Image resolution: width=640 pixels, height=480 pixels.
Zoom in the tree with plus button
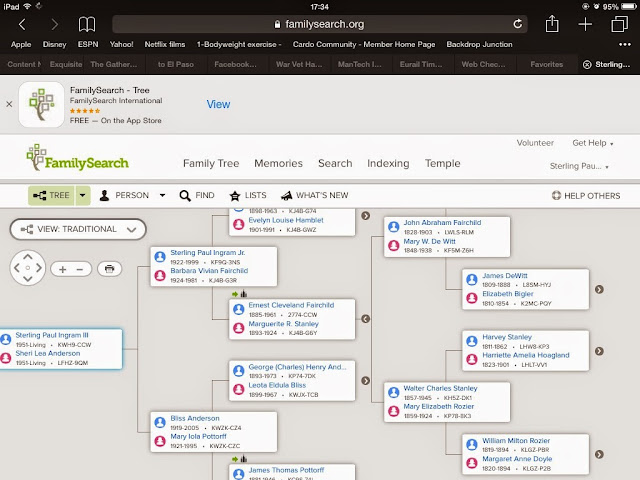pyautogui.click(x=62, y=269)
